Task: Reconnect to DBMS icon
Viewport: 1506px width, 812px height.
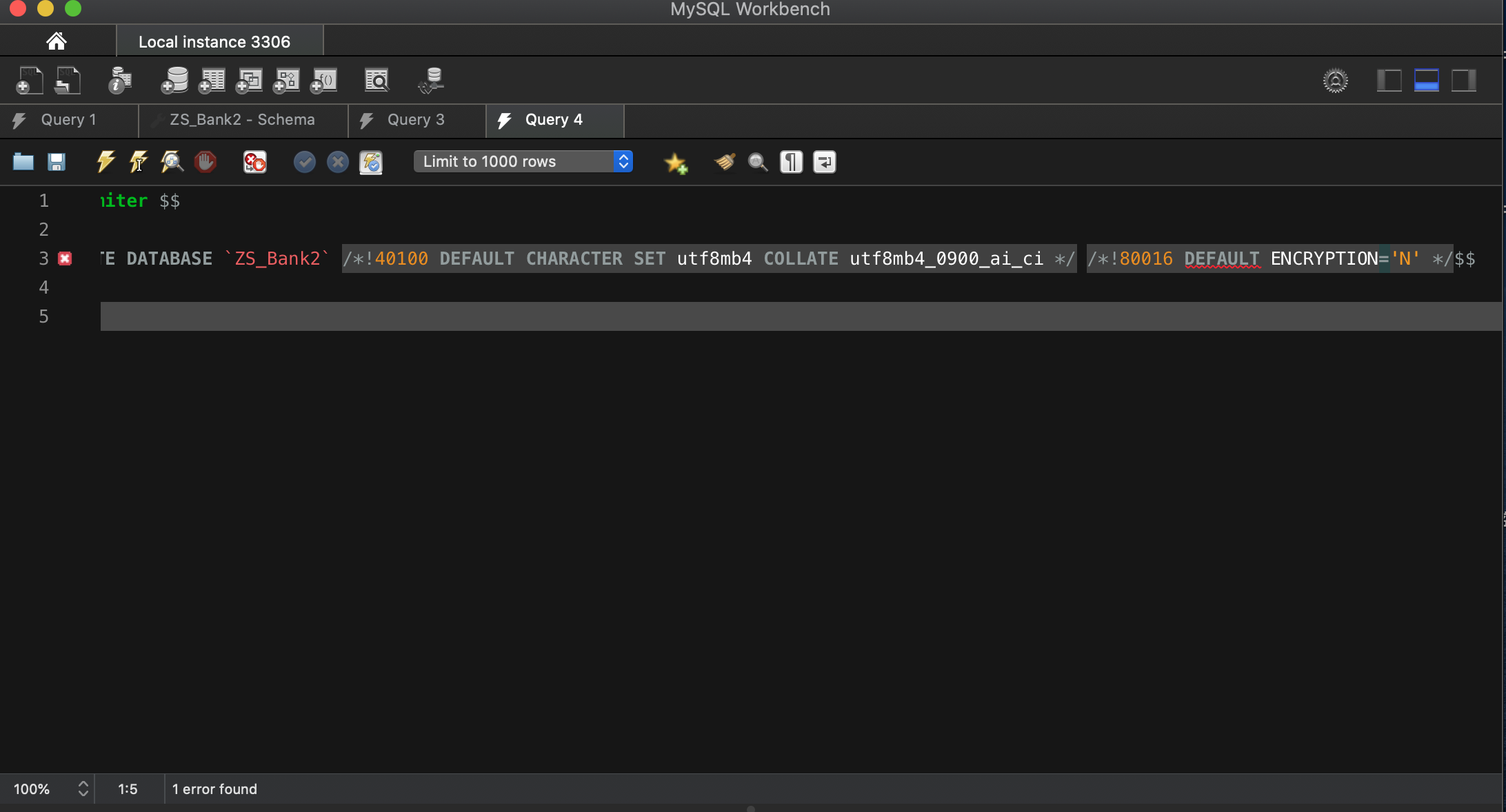Action: [431, 81]
